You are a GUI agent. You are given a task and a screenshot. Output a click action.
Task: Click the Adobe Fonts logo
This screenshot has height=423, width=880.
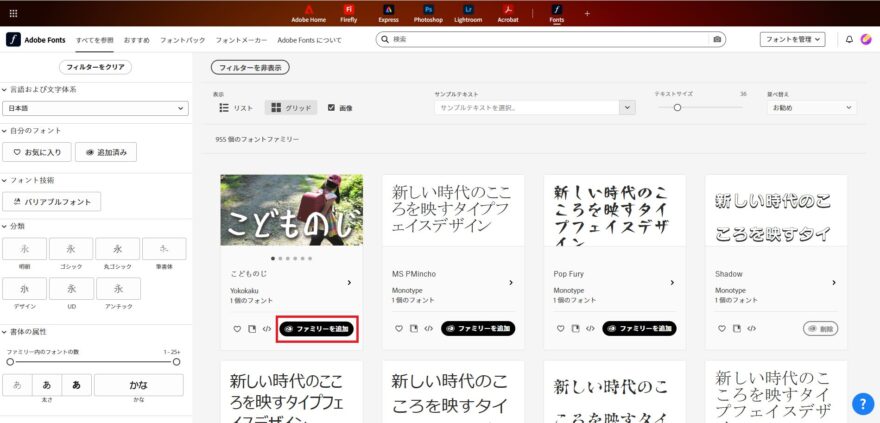pyautogui.click(x=36, y=40)
